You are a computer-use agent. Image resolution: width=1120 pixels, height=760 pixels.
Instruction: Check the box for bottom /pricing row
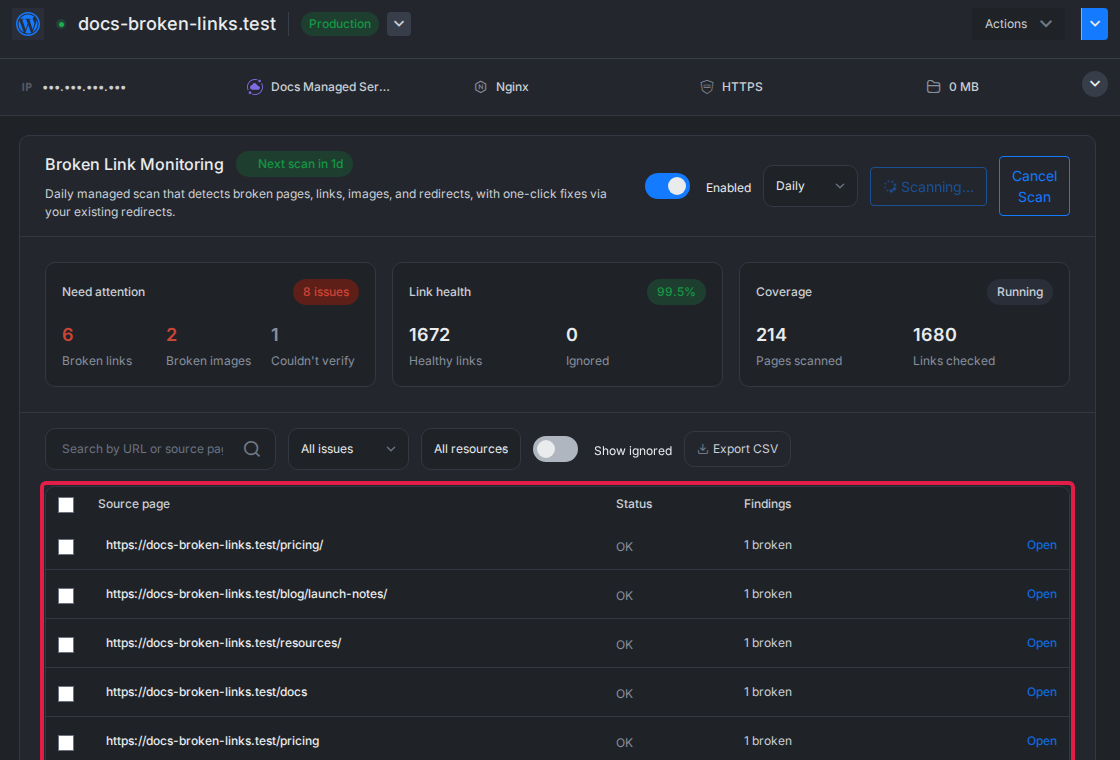(x=66, y=743)
